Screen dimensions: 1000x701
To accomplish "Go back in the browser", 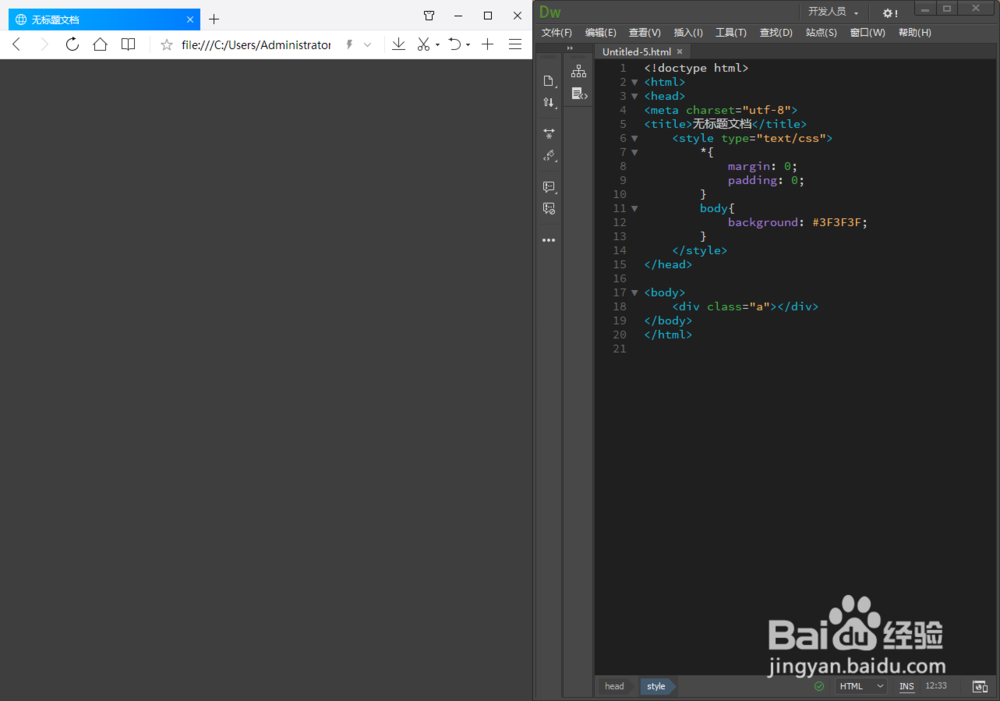I will tap(17, 44).
